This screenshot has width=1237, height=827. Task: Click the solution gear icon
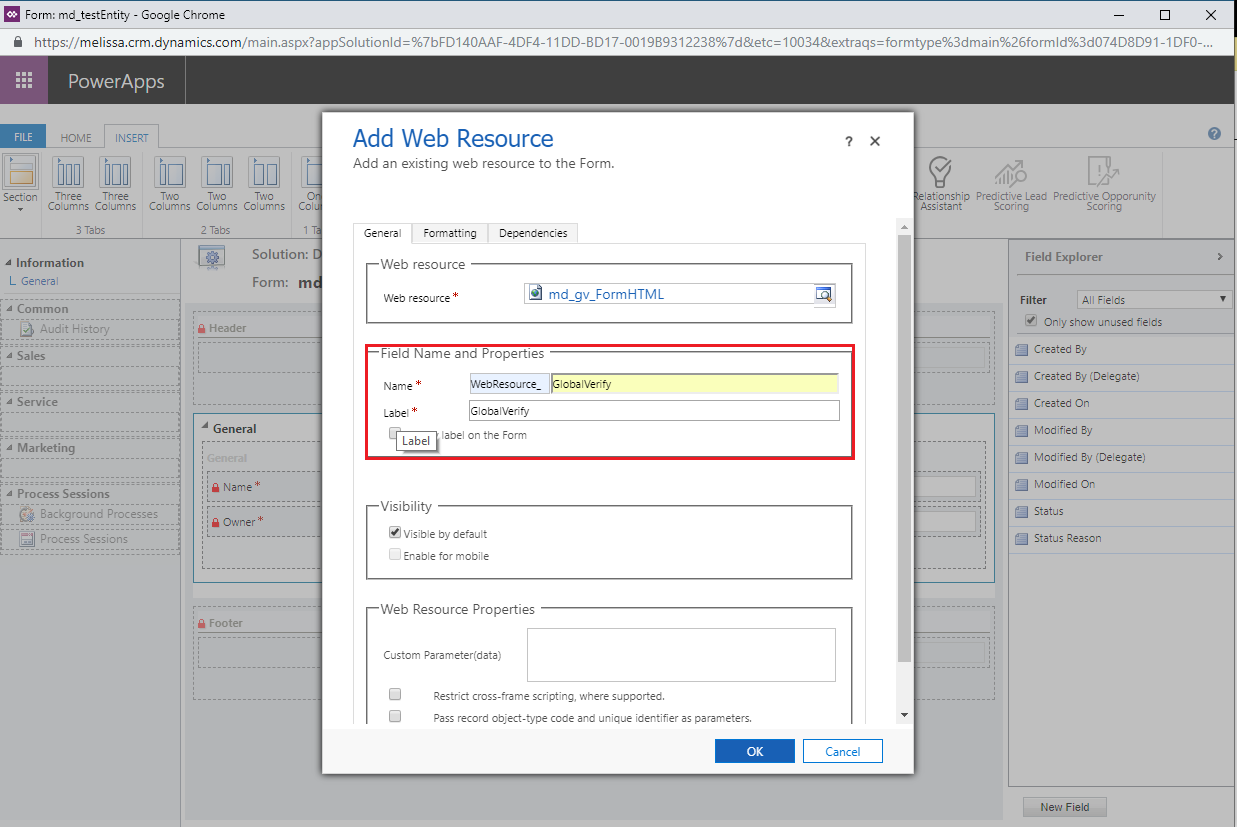[x=212, y=259]
